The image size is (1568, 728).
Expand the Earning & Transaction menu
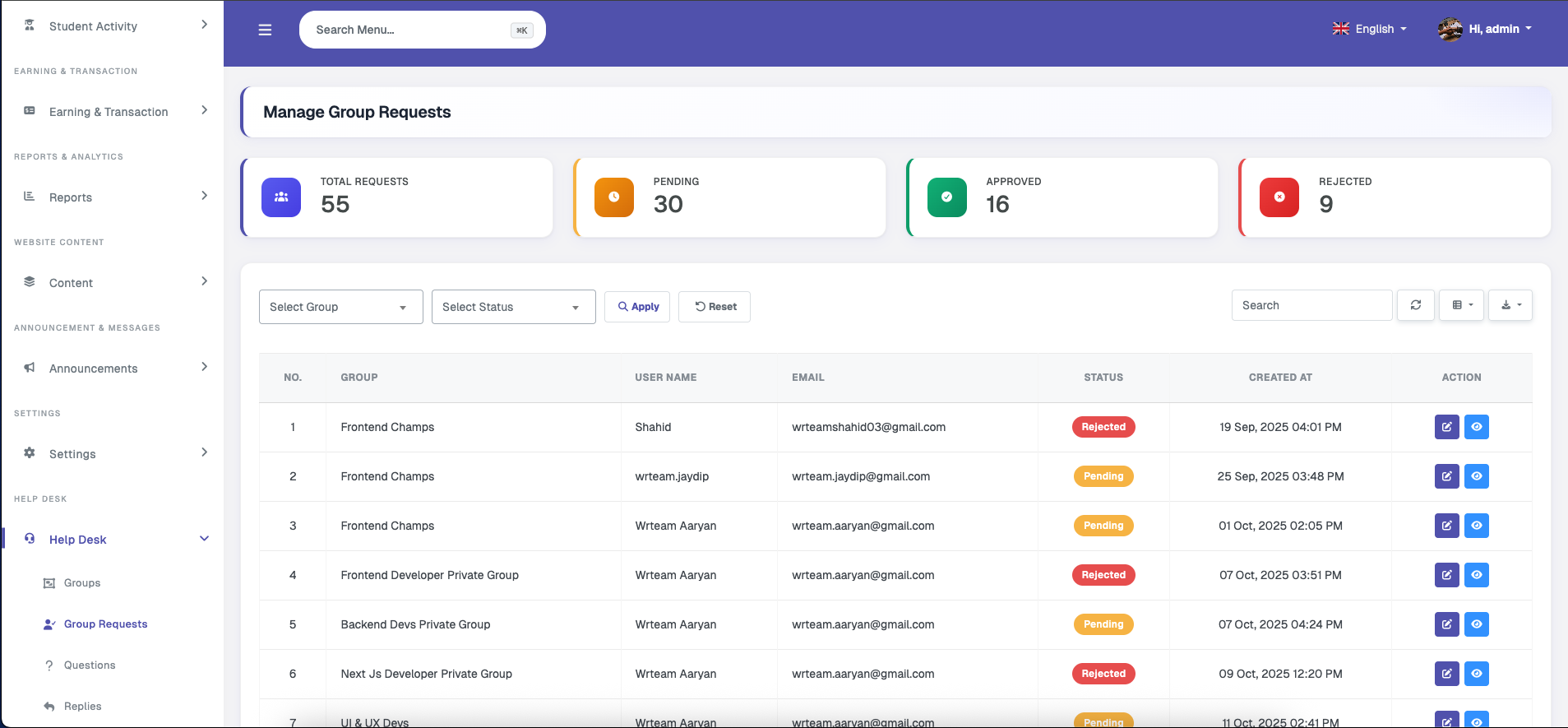pyautogui.click(x=112, y=112)
